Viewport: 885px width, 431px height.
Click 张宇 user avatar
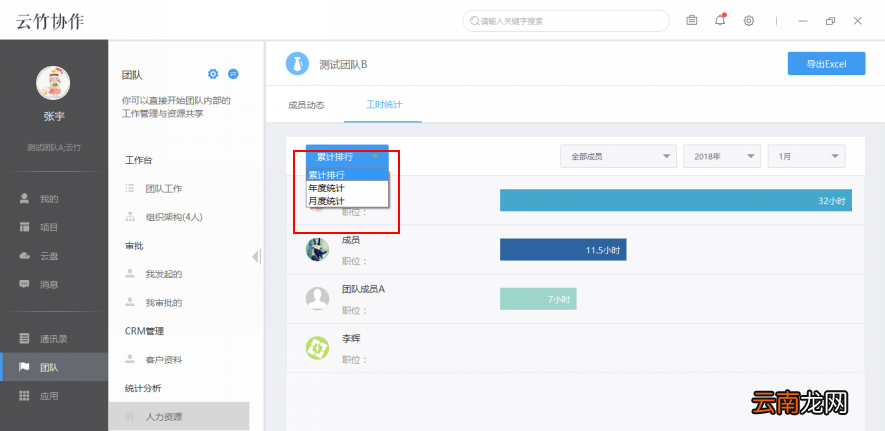coord(53,83)
